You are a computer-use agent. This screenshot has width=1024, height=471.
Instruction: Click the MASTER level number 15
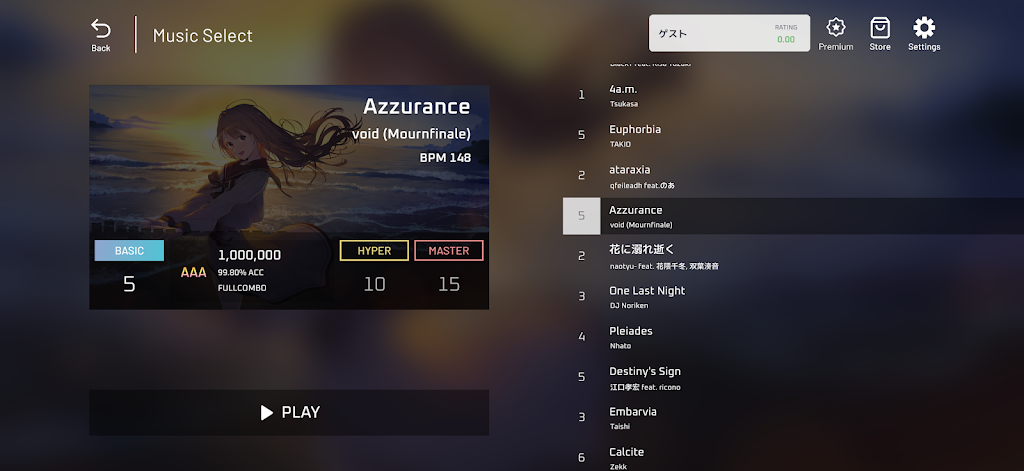pyautogui.click(x=449, y=284)
